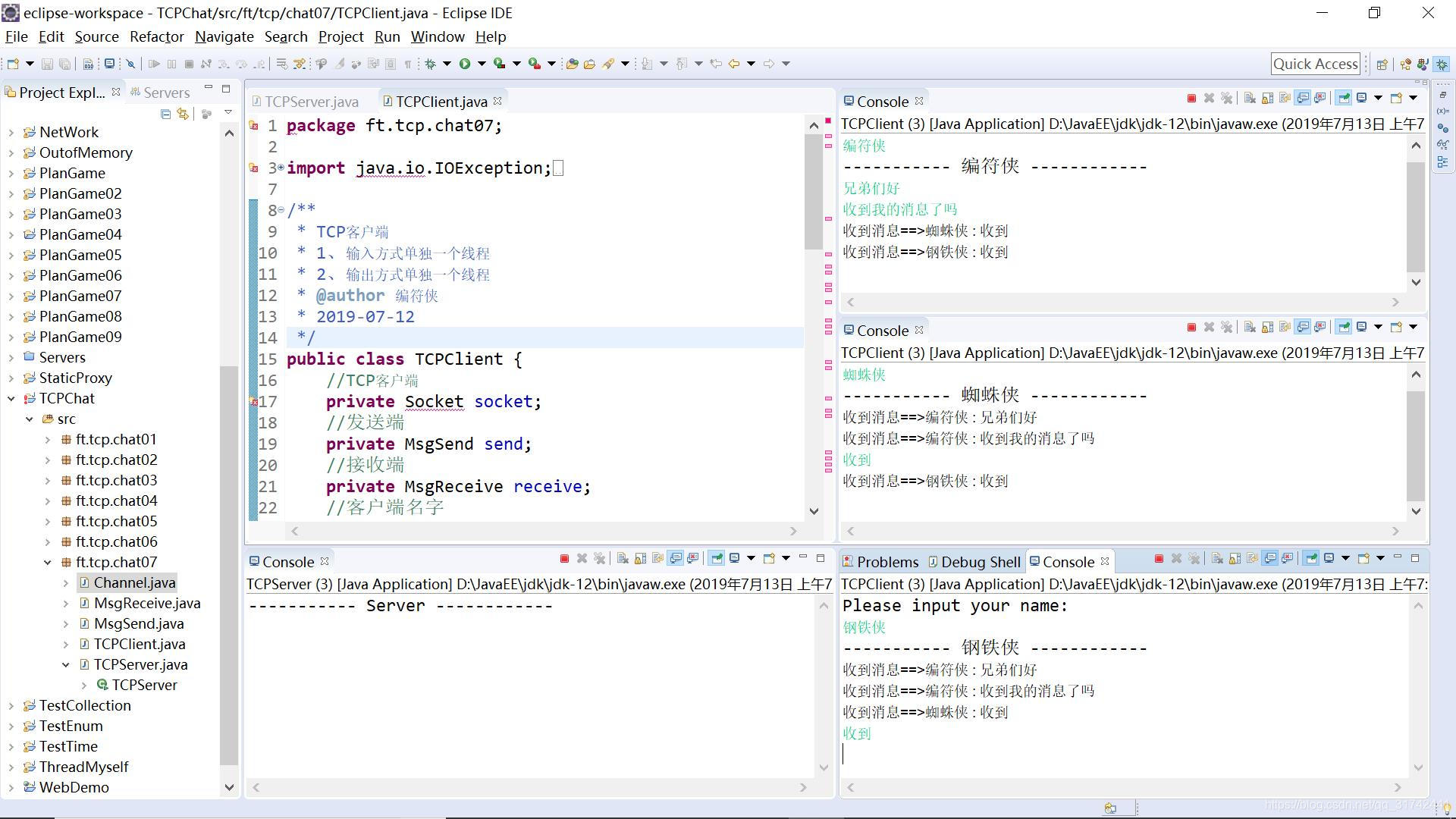
Task: Click the green Run button in toolbar
Action: [x=464, y=64]
